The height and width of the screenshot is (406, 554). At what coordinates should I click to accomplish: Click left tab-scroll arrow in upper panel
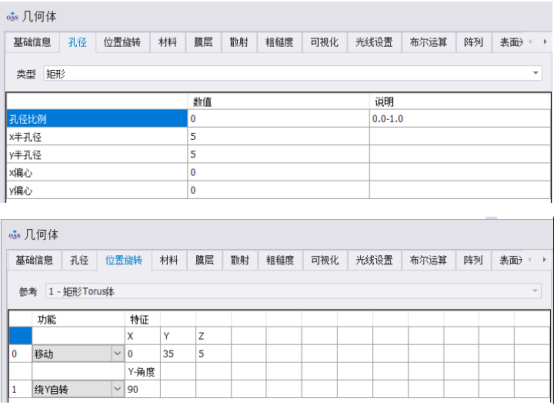(x=530, y=42)
